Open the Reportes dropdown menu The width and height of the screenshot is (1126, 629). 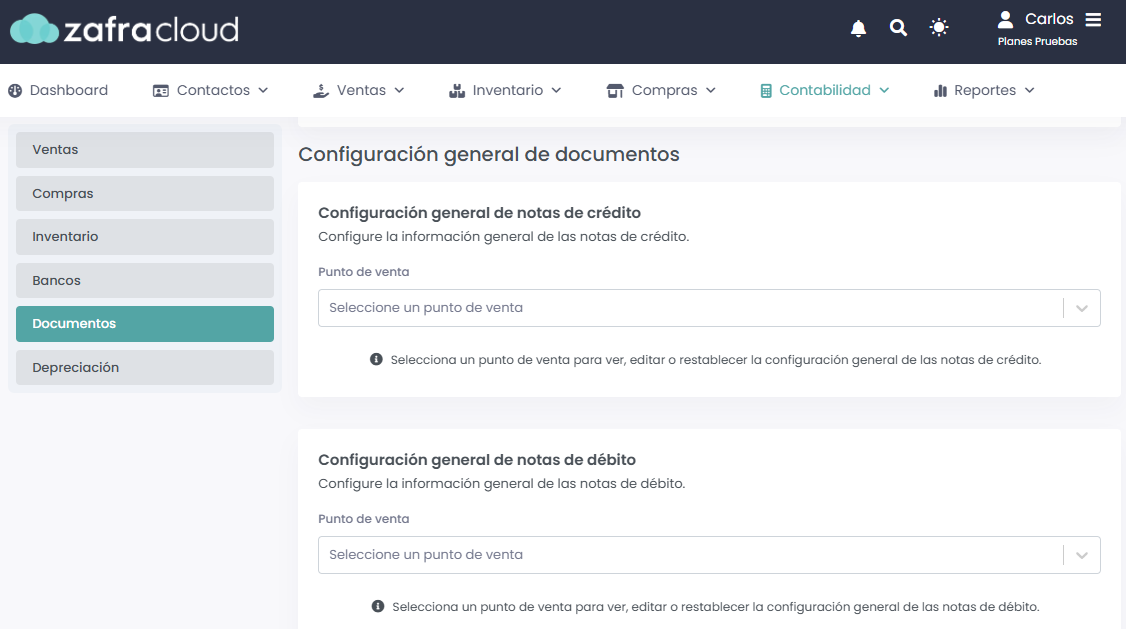(x=984, y=90)
